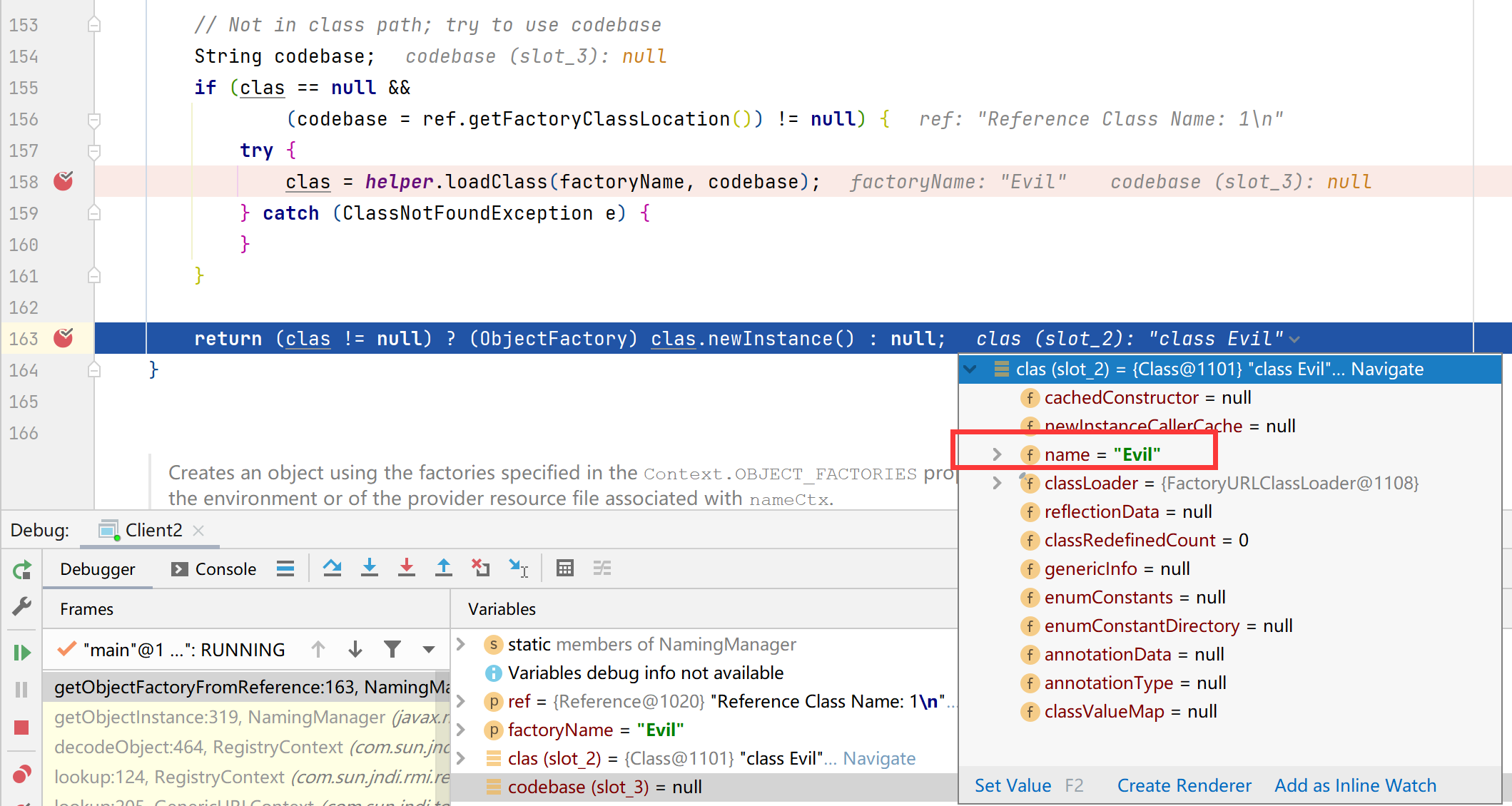Open inline hint dropdown after "class Evil"
Image resolution: width=1512 pixels, height=806 pixels.
1295,340
